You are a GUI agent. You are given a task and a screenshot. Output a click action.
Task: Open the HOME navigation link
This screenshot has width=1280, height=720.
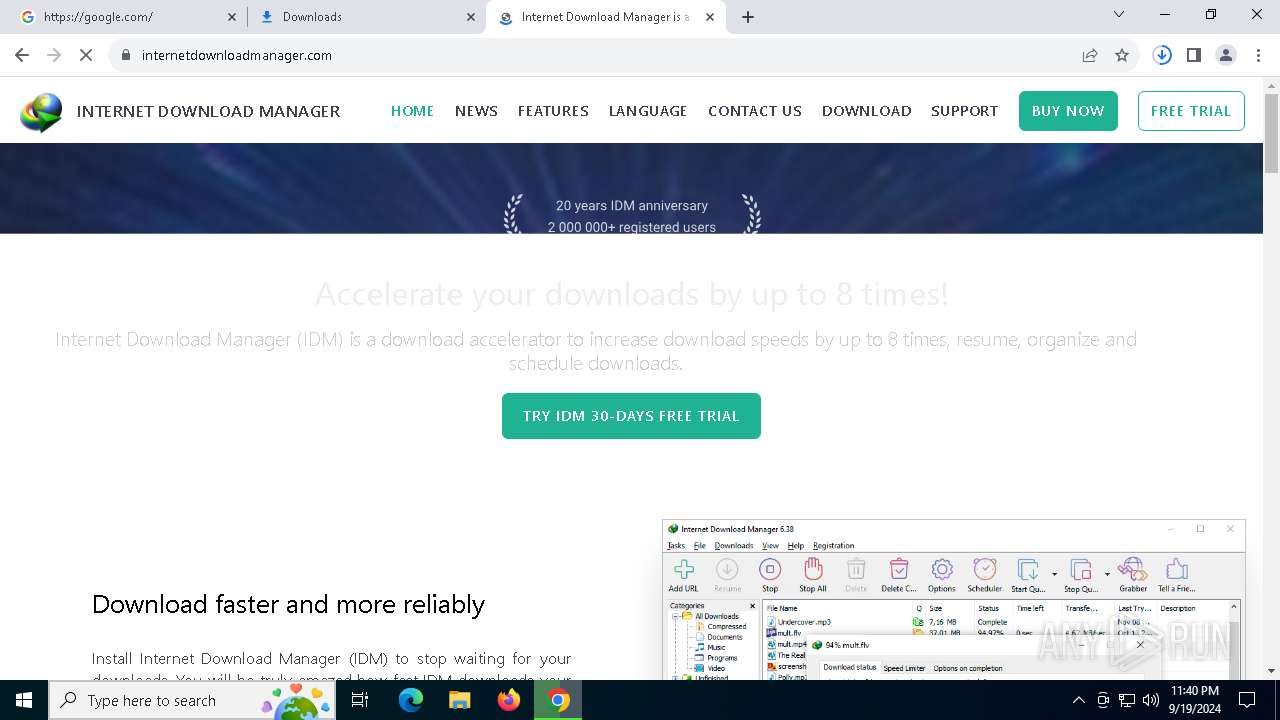coord(412,111)
